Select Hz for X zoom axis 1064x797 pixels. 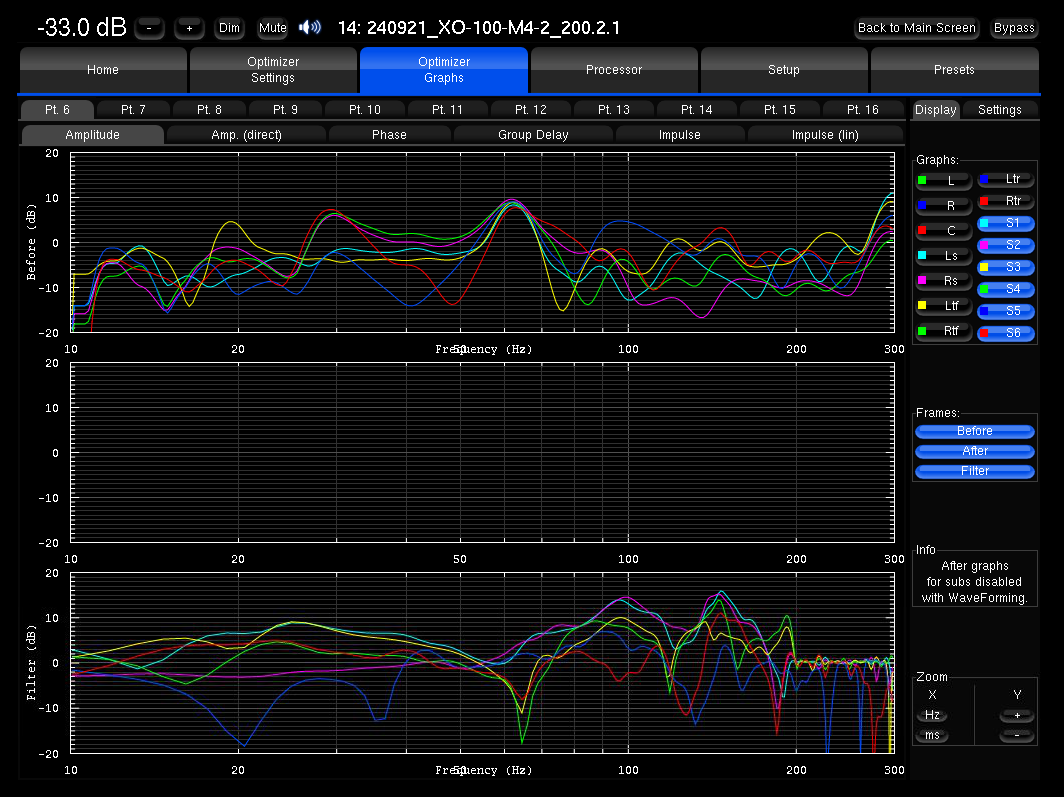tap(932, 715)
